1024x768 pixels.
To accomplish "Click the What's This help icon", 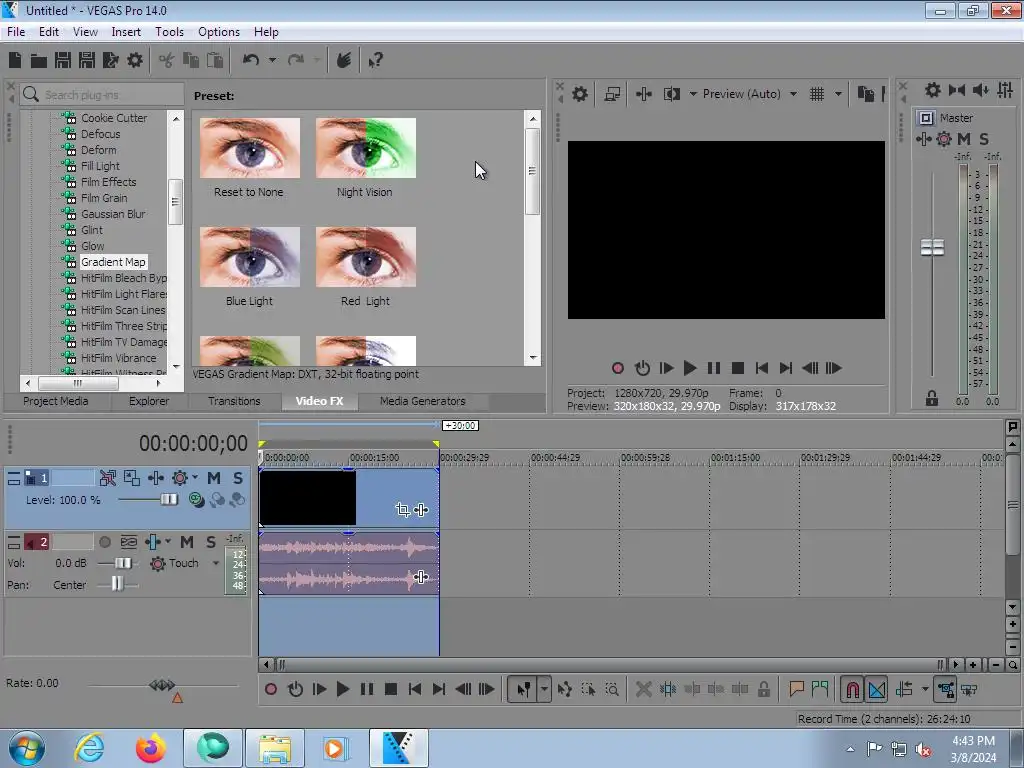I will (375, 61).
